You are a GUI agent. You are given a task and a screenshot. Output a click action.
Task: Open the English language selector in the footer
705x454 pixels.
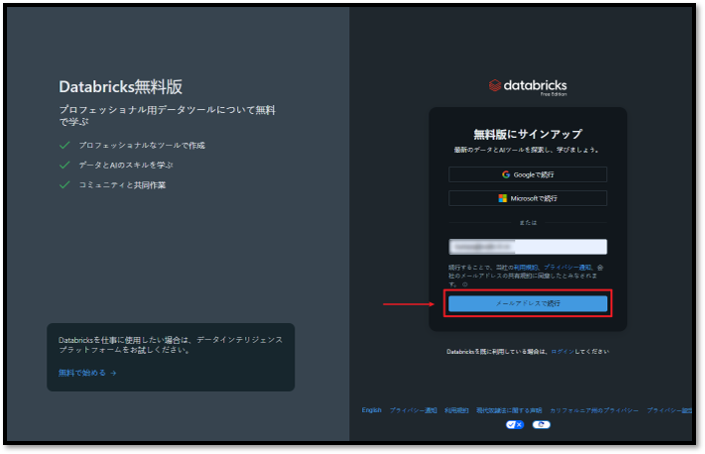pyautogui.click(x=372, y=410)
